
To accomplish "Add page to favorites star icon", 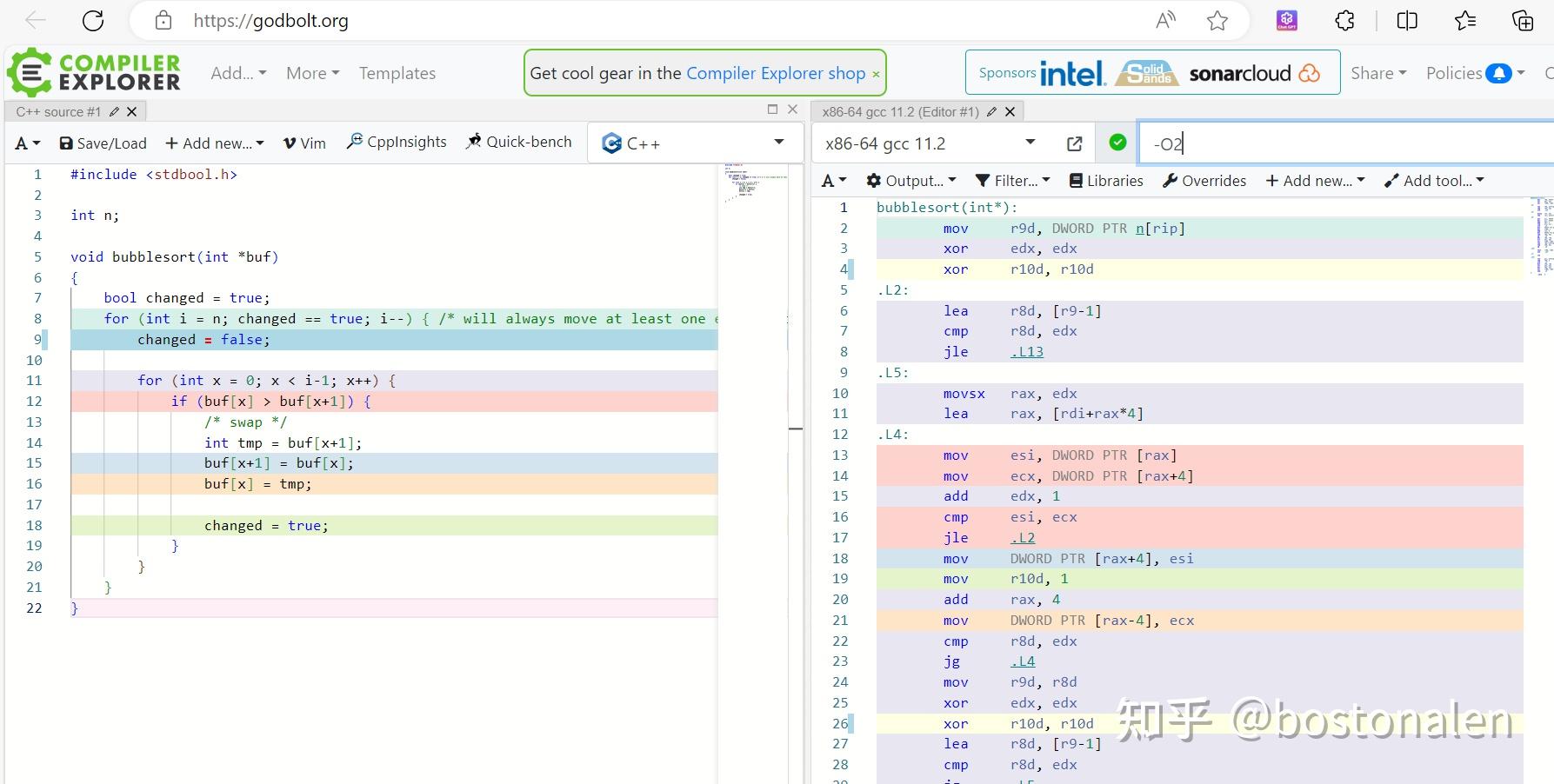I will 1217,21.
